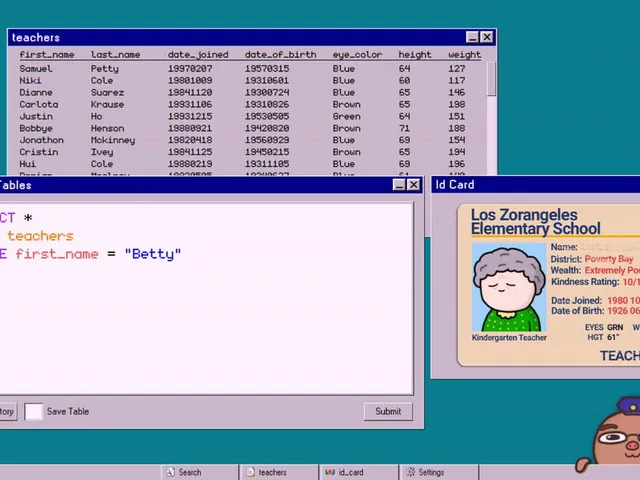
Task: Select the date_of_birth column header
Action: pyautogui.click(x=280, y=55)
